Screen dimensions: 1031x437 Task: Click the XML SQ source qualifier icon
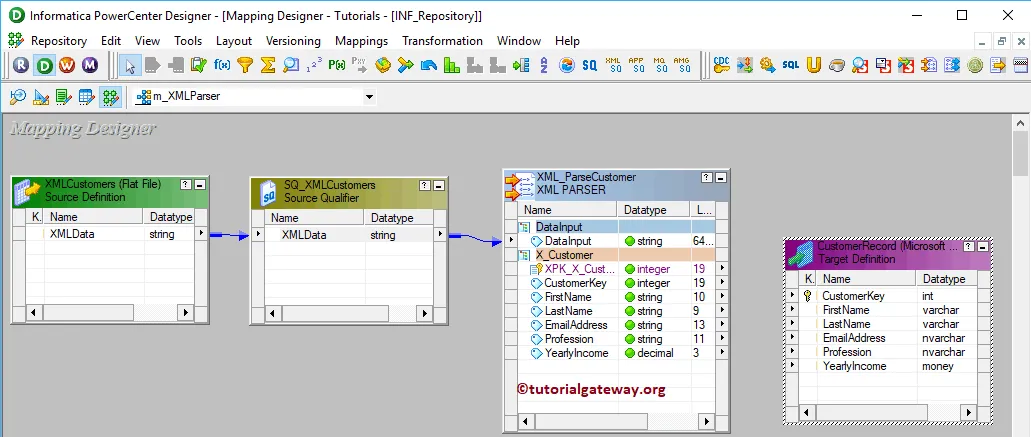612,65
